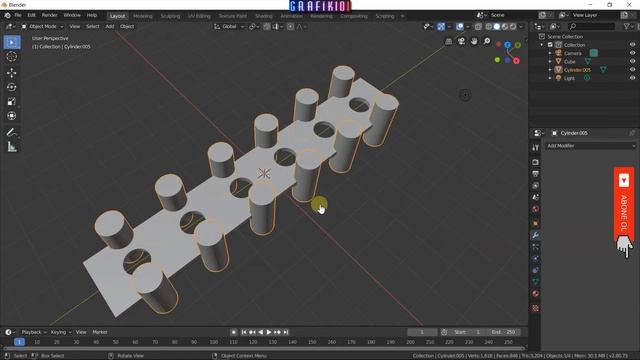Open Global transform orientation dropdown
This screenshot has height=360, width=640.
pyautogui.click(x=229, y=27)
